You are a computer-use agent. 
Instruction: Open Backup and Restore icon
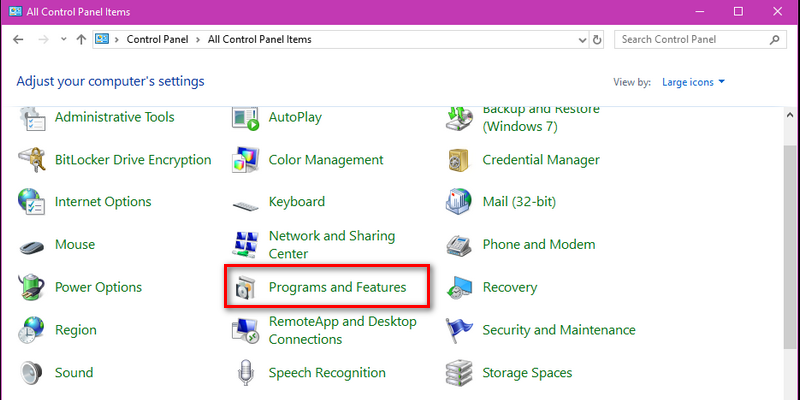point(460,118)
